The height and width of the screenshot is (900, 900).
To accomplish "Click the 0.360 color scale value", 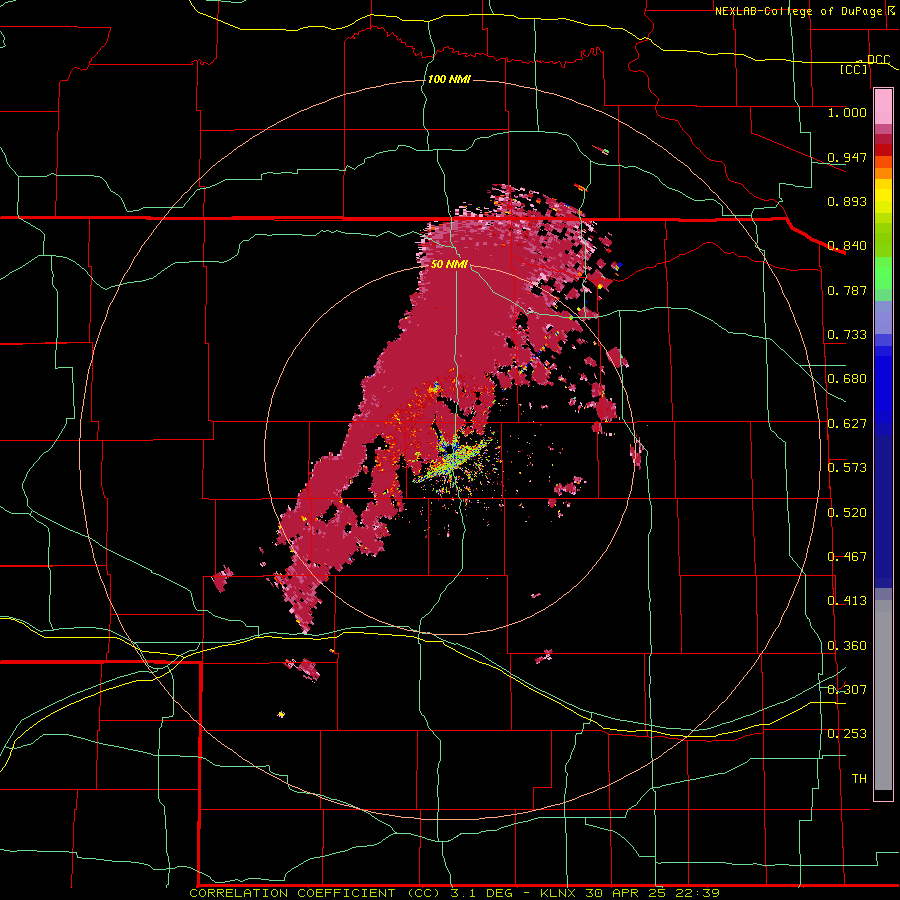I will [x=847, y=646].
